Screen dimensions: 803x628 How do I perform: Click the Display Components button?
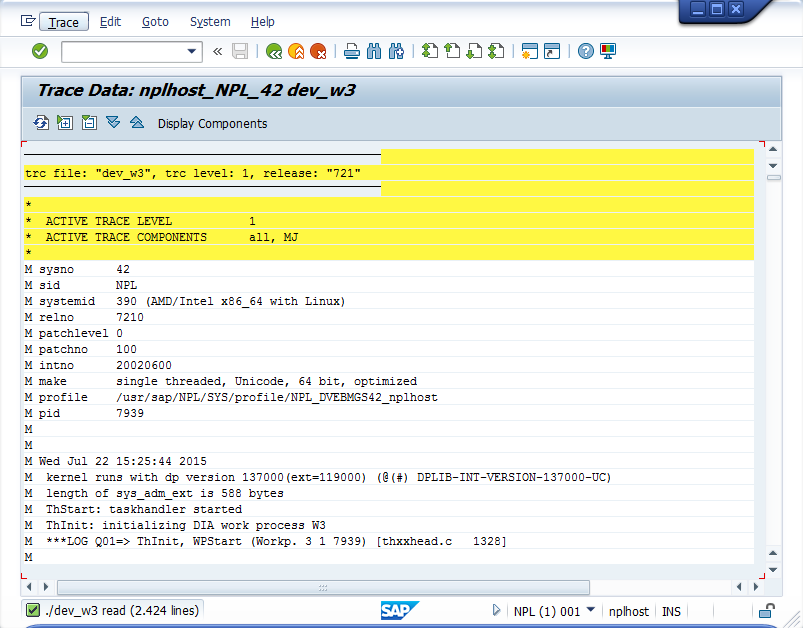(213, 123)
